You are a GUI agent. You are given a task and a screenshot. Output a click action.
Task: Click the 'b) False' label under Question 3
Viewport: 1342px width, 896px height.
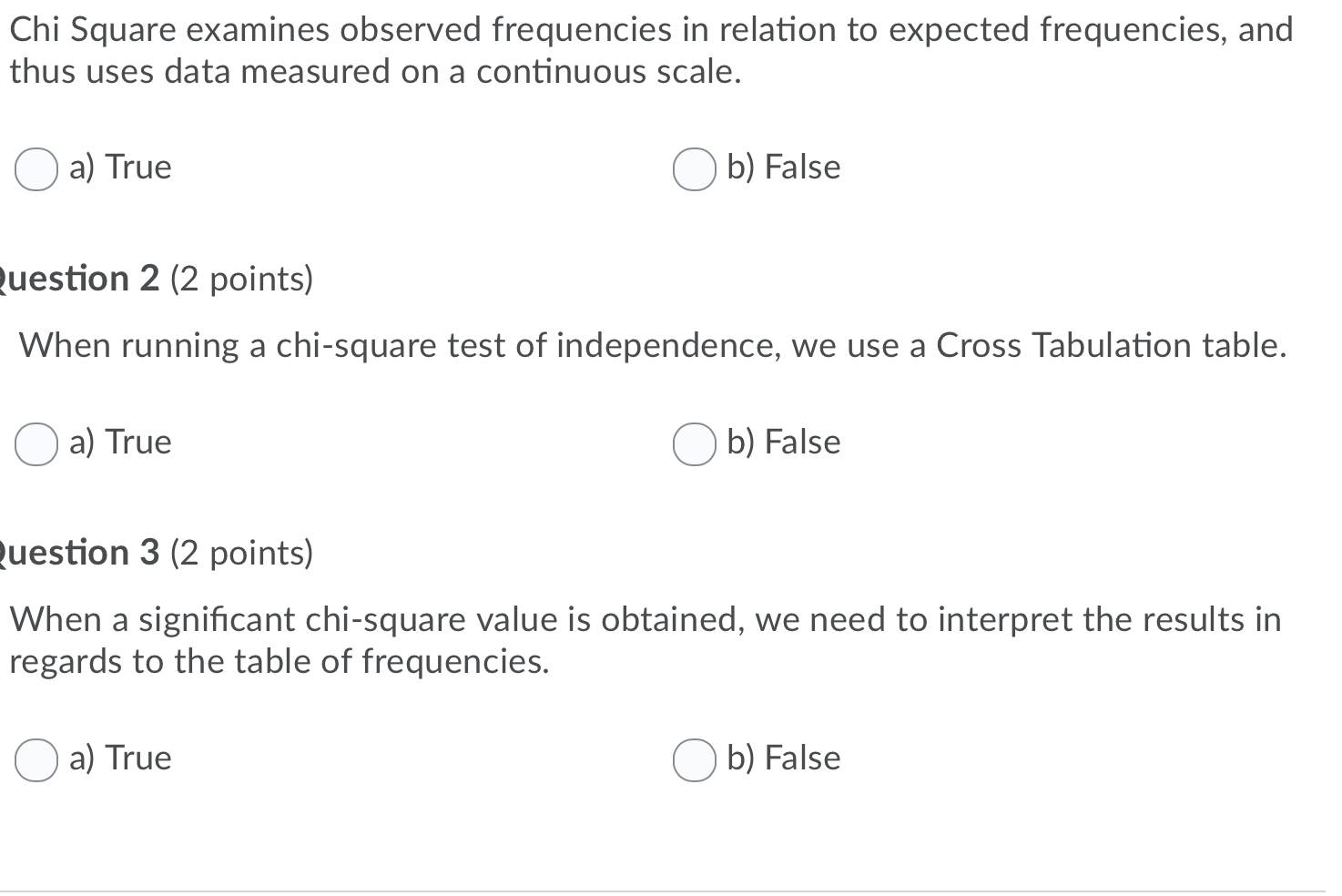pyautogui.click(x=782, y=759)
